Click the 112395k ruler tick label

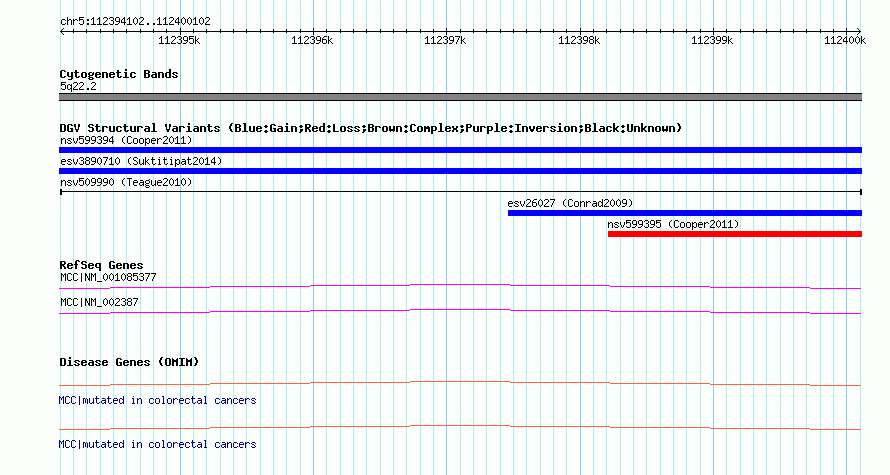(179, 40)
